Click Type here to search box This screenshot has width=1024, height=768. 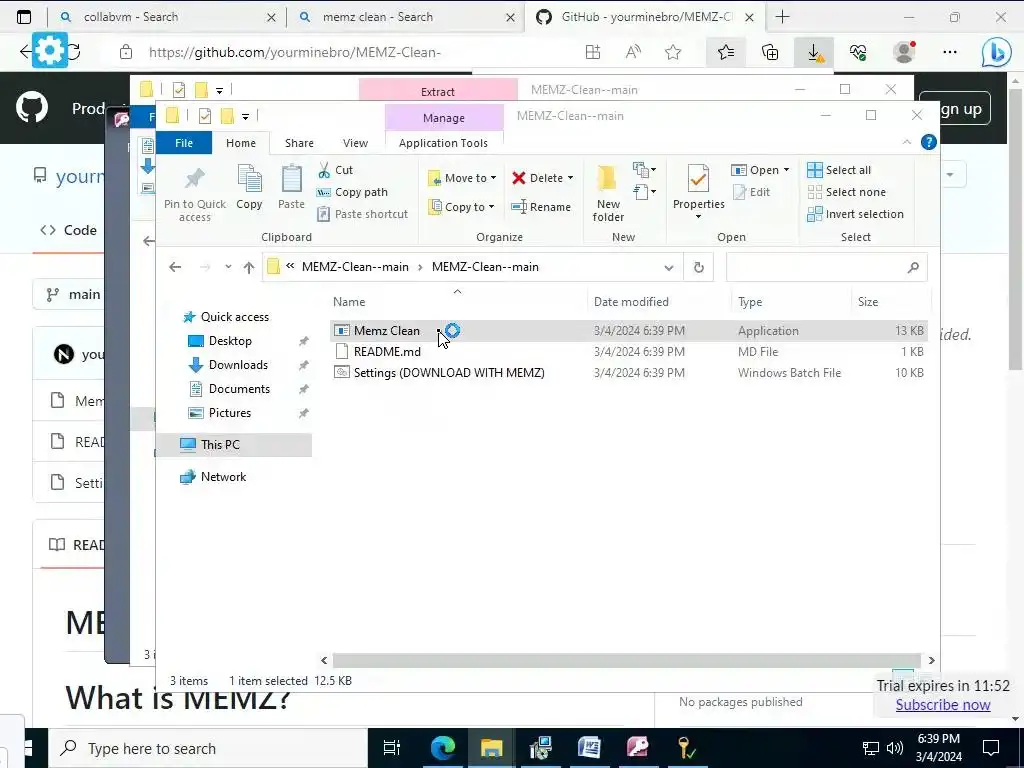209,748
